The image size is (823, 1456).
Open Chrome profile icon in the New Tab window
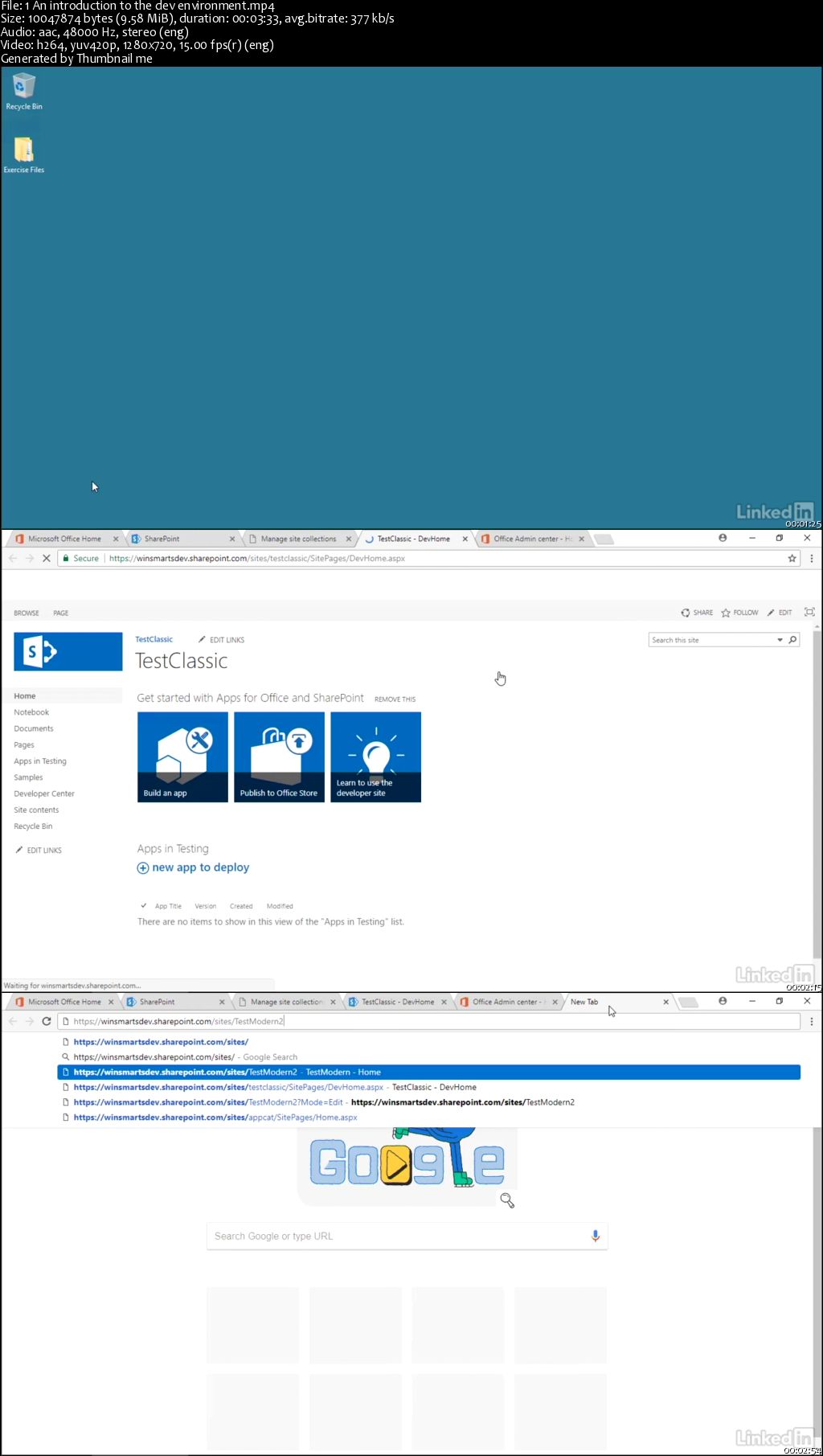coord(723,1001)
